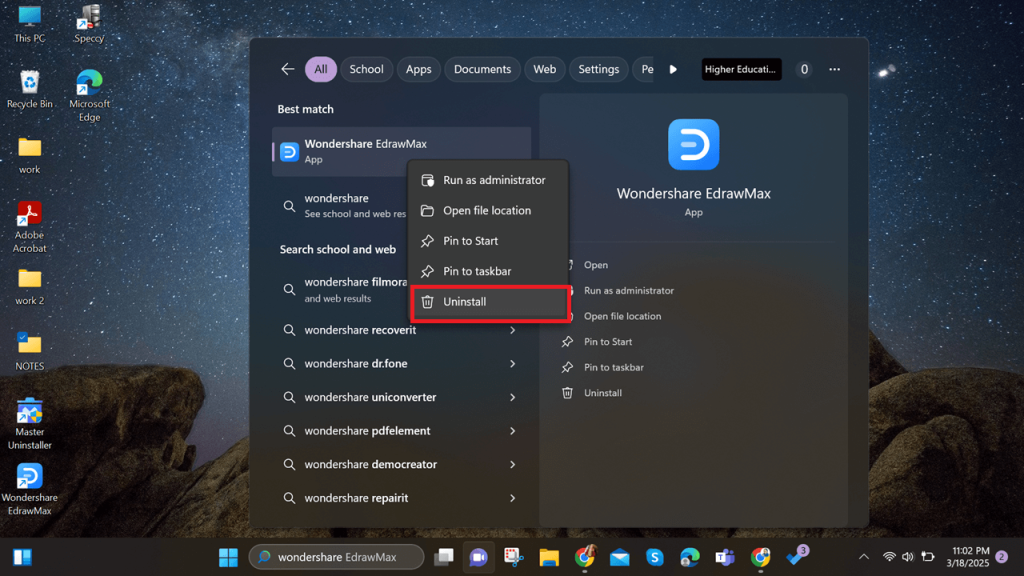This screenshot has width=1024, height=576.
Task: Click Pin to Start in details pane
Action: (607, 342)
